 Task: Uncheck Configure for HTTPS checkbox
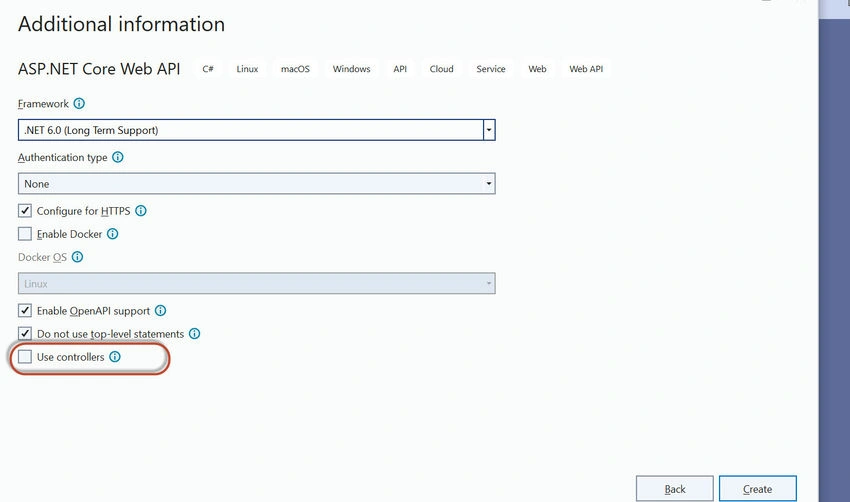pyautogui.click(x=25, y=210)
